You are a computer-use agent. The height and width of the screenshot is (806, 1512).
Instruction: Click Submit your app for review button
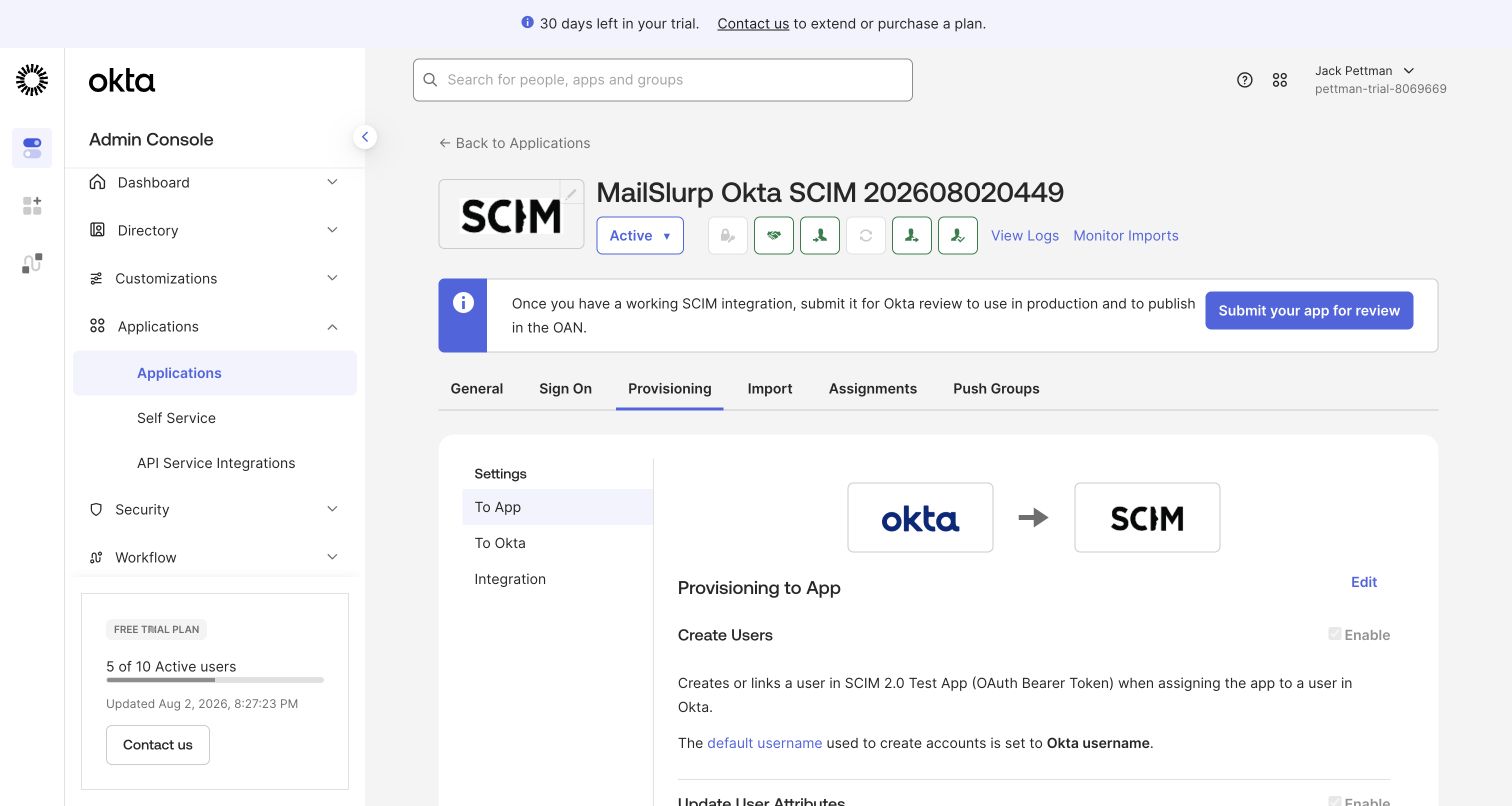[1309, 310]
